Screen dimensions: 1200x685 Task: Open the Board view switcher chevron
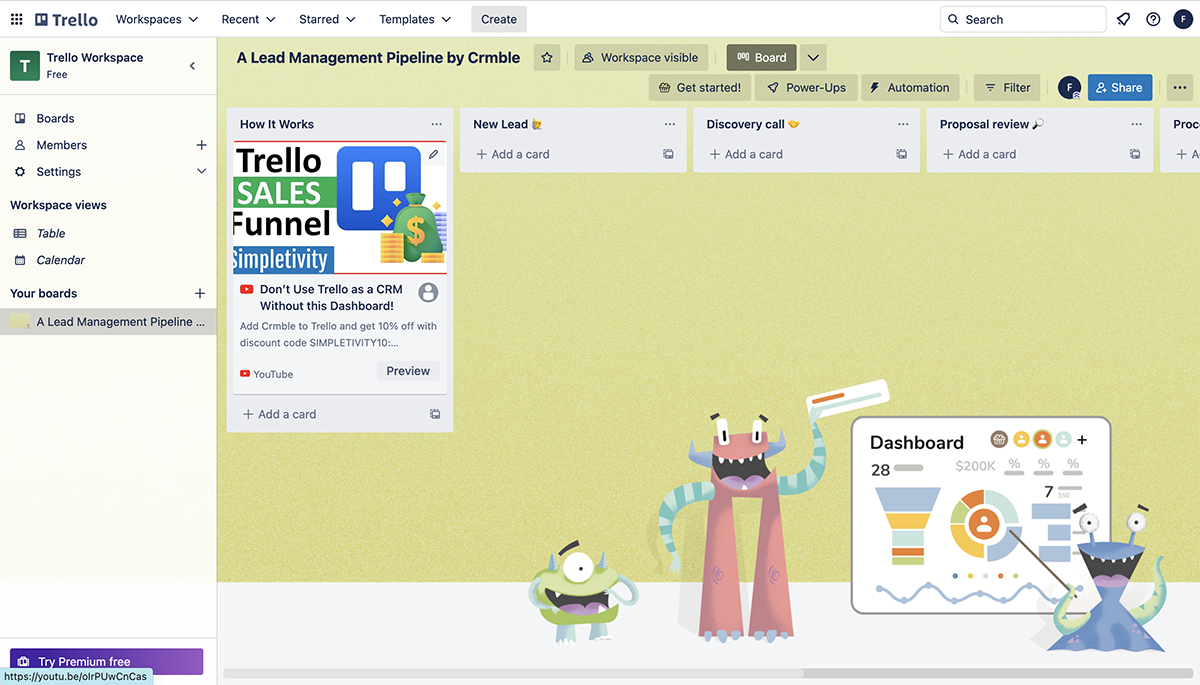[x=813, y=57]
